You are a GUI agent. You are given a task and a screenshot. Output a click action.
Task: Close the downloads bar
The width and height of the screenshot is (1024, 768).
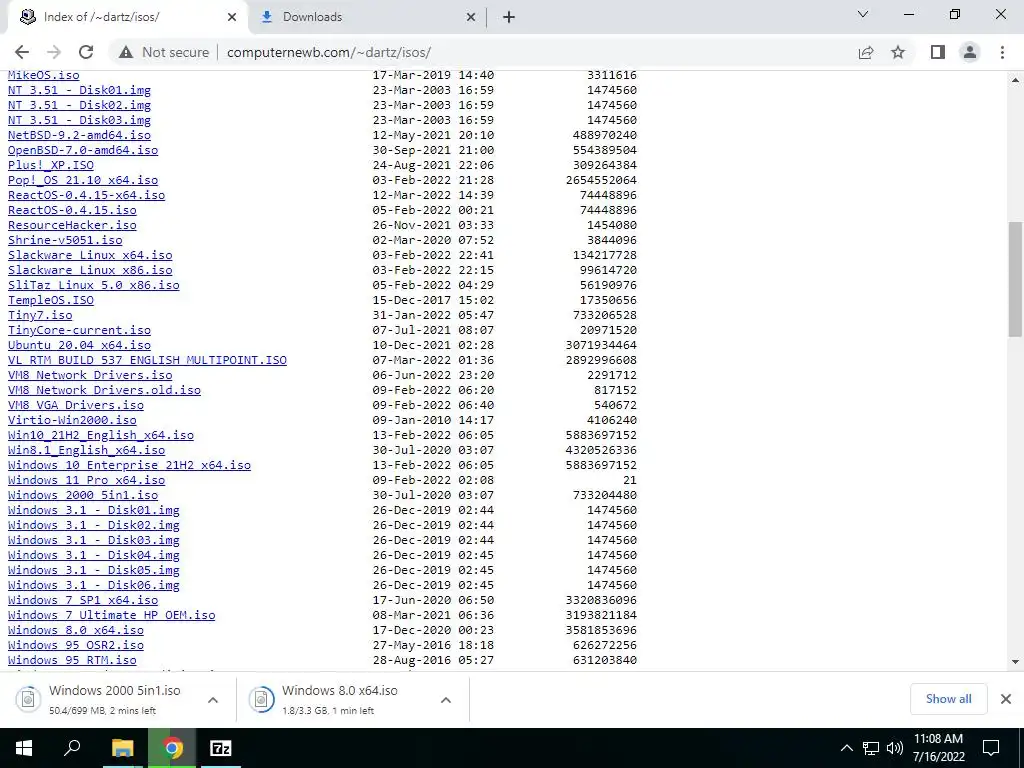pyautogui.click(x=1006, y=699)
